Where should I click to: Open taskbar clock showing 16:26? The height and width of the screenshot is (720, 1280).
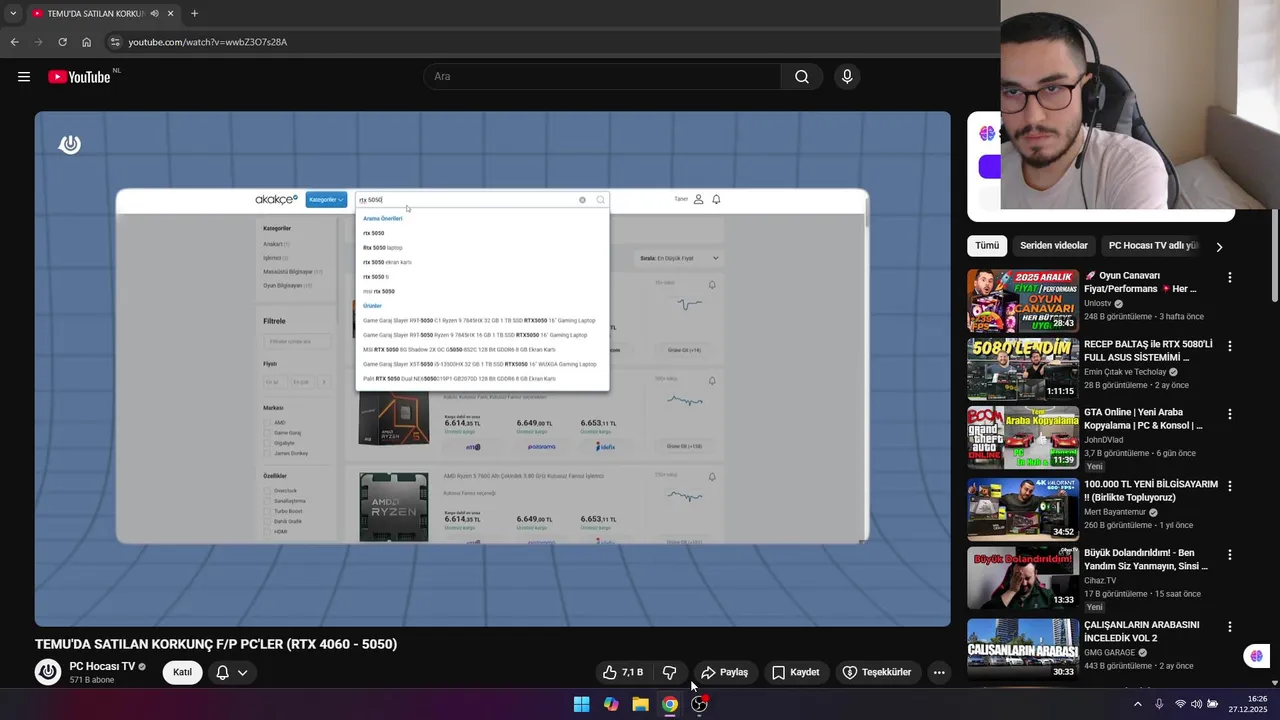tap(1248, 704)
